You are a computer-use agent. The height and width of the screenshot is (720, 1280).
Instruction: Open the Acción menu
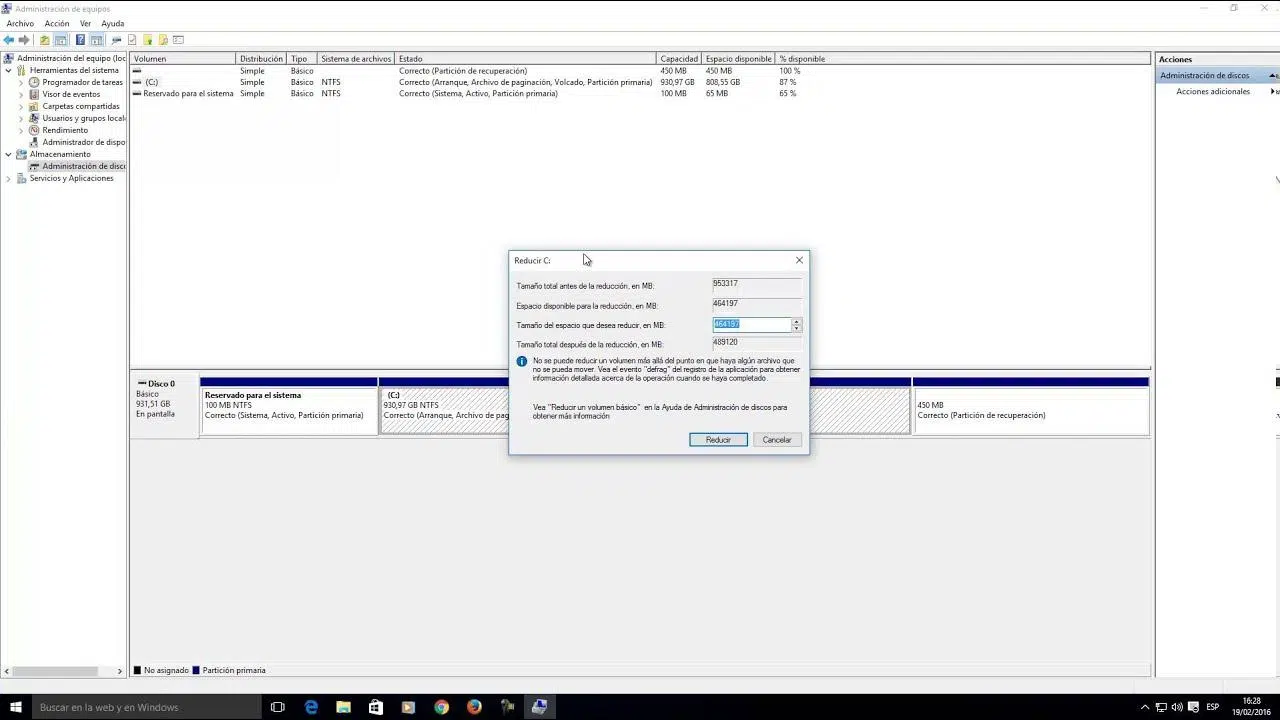(x=57, y=23)
